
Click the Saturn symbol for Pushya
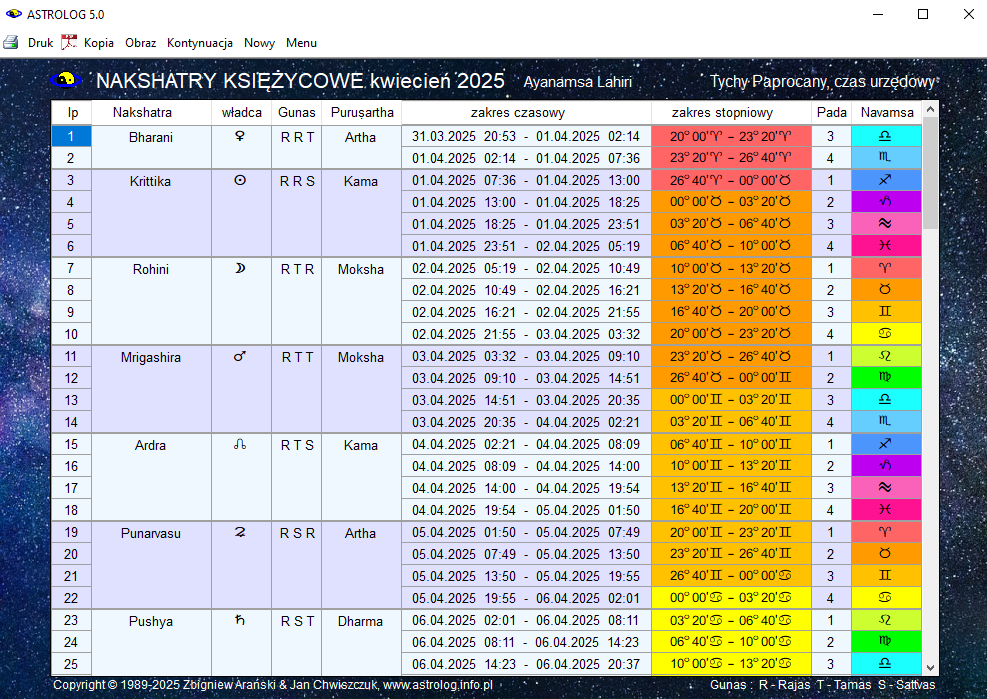pos(240,621)
